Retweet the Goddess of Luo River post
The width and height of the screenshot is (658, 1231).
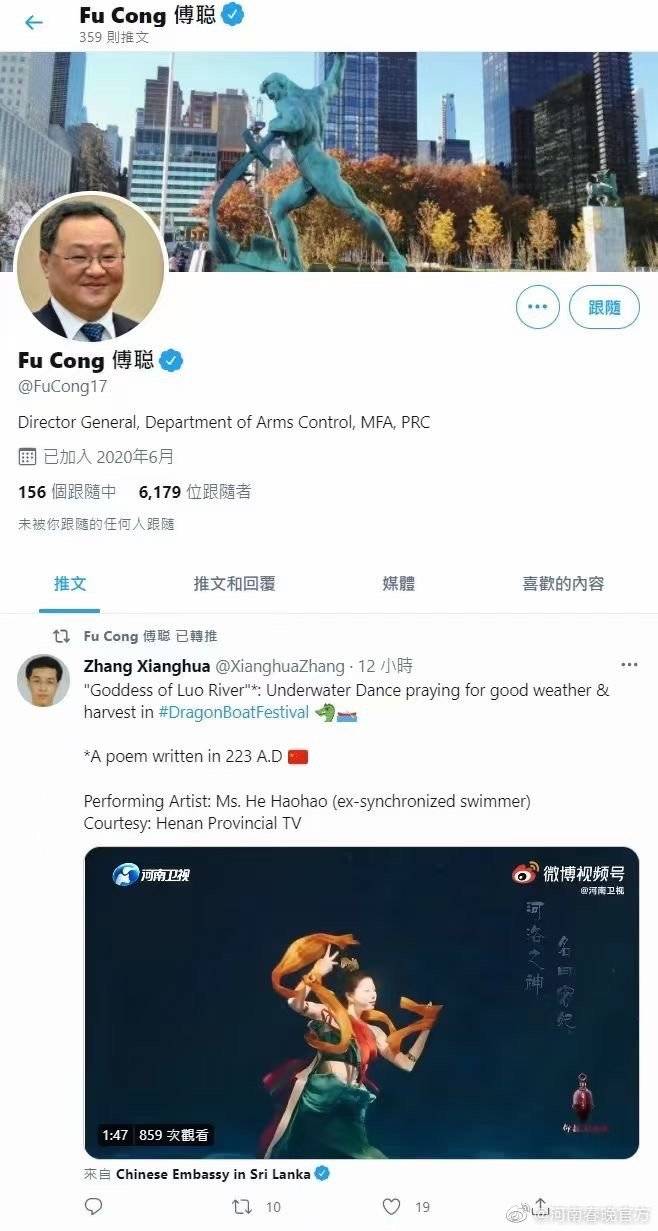coord(242,1207)
